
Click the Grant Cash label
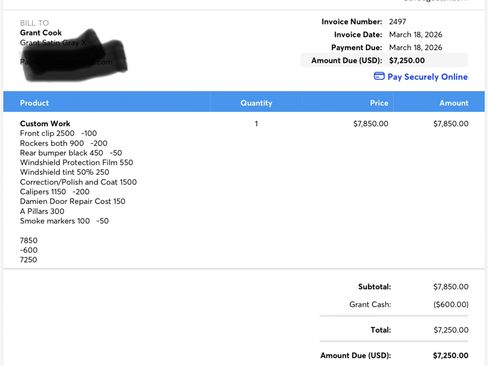pyautogui.click(x=370, y=305)
